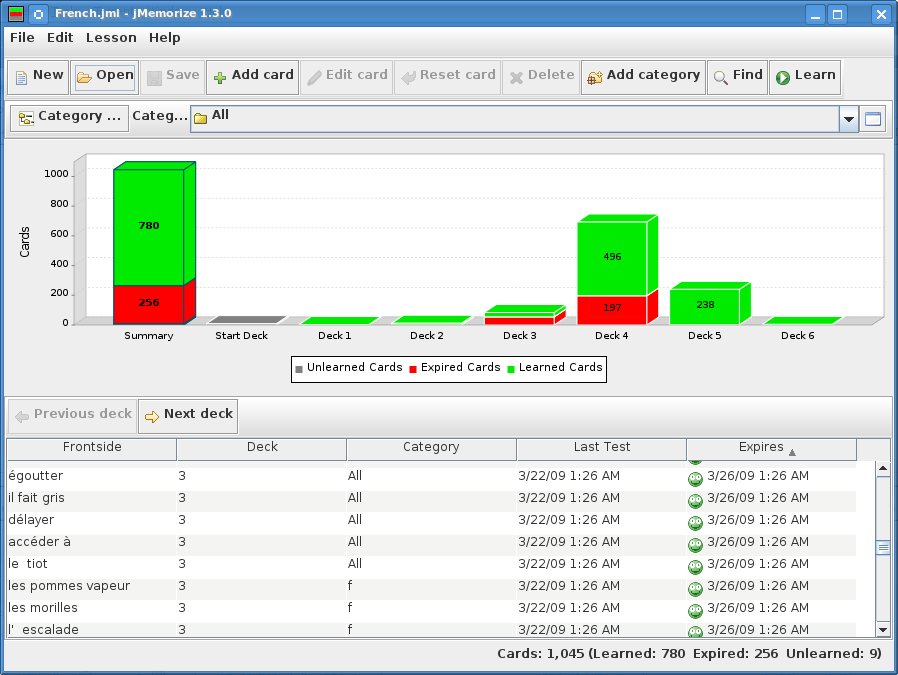Open the Help menu
Screen dimensions: 898x675
coord(164,38)
